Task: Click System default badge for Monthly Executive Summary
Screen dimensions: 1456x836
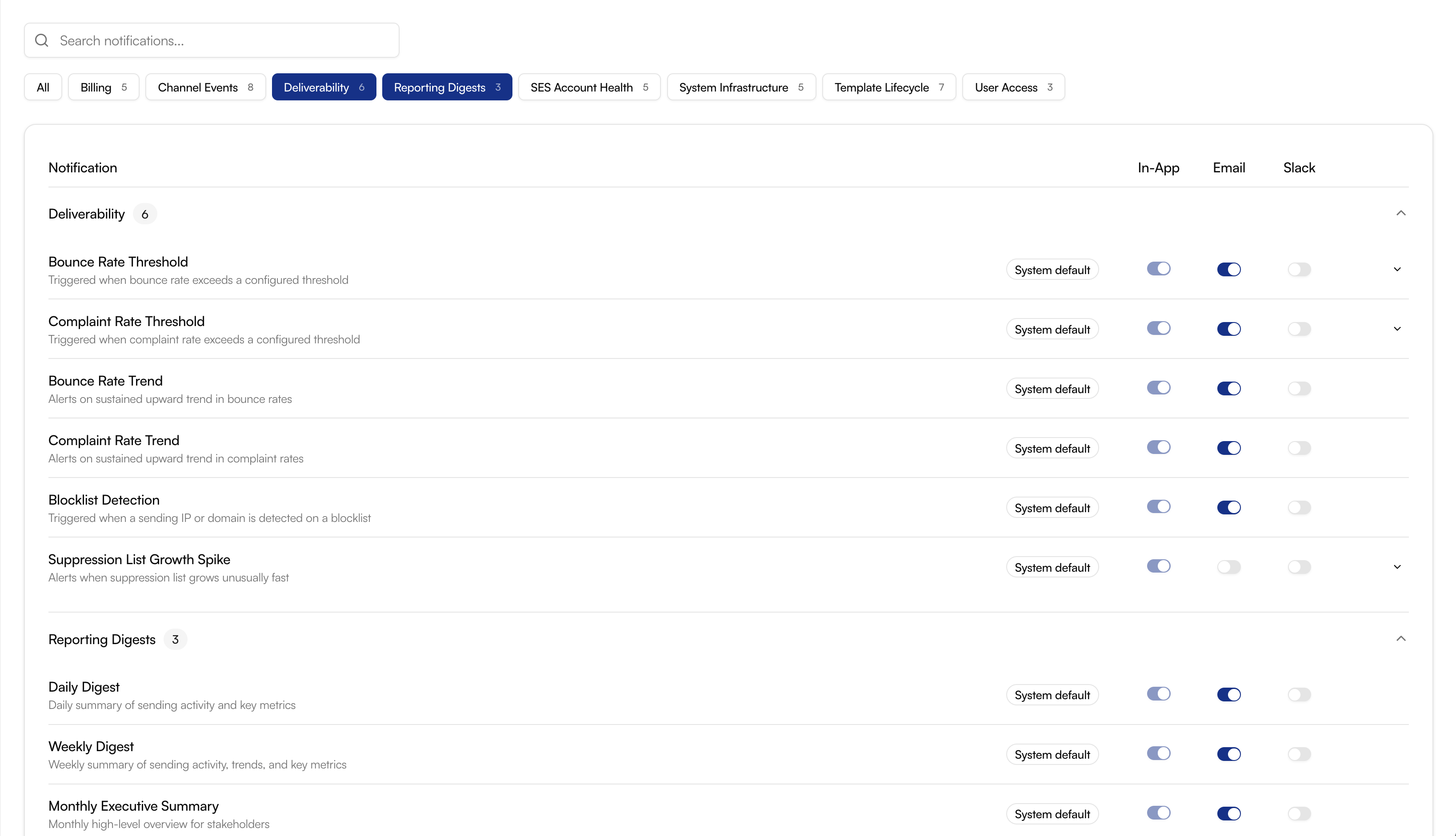Action: point(1052,814)
